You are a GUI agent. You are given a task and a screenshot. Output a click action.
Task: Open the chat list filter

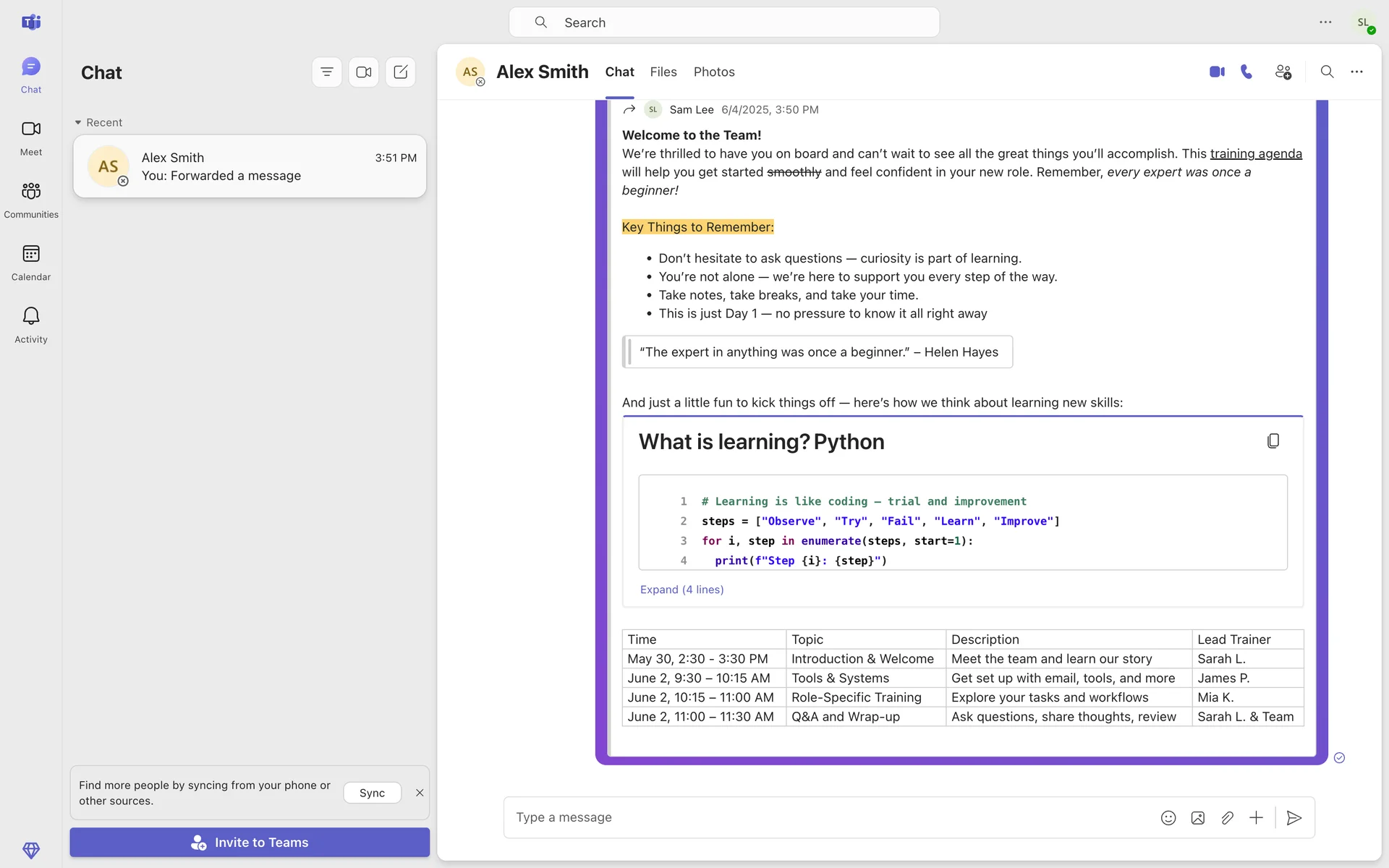[327, 72]
